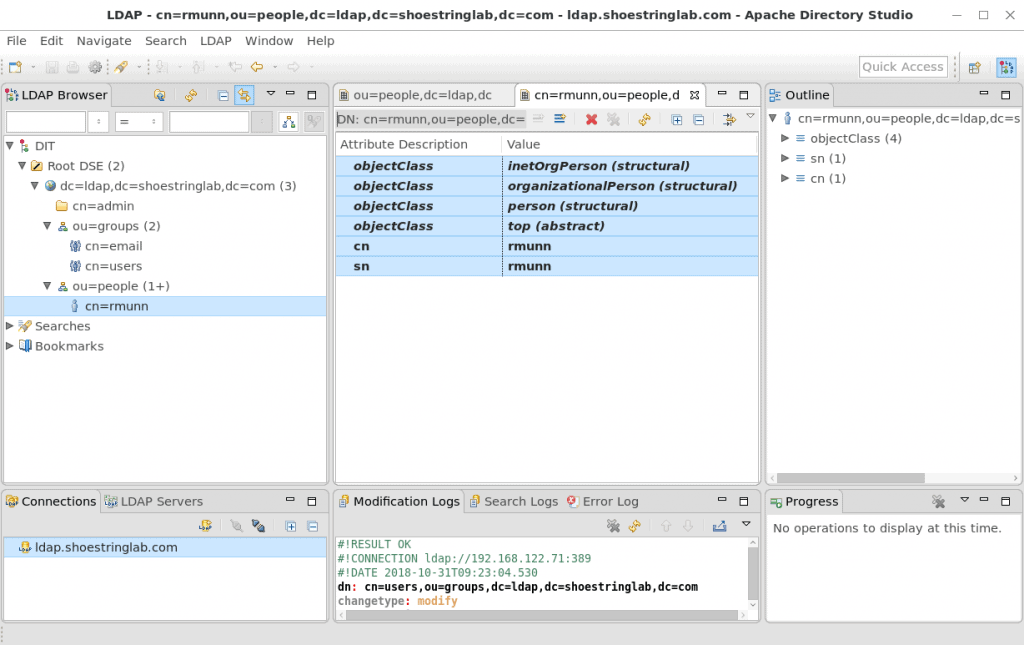Screen dimensions: 1024x645
Task: Refresh the LDAP Browser tree
Action: point(190,95)
